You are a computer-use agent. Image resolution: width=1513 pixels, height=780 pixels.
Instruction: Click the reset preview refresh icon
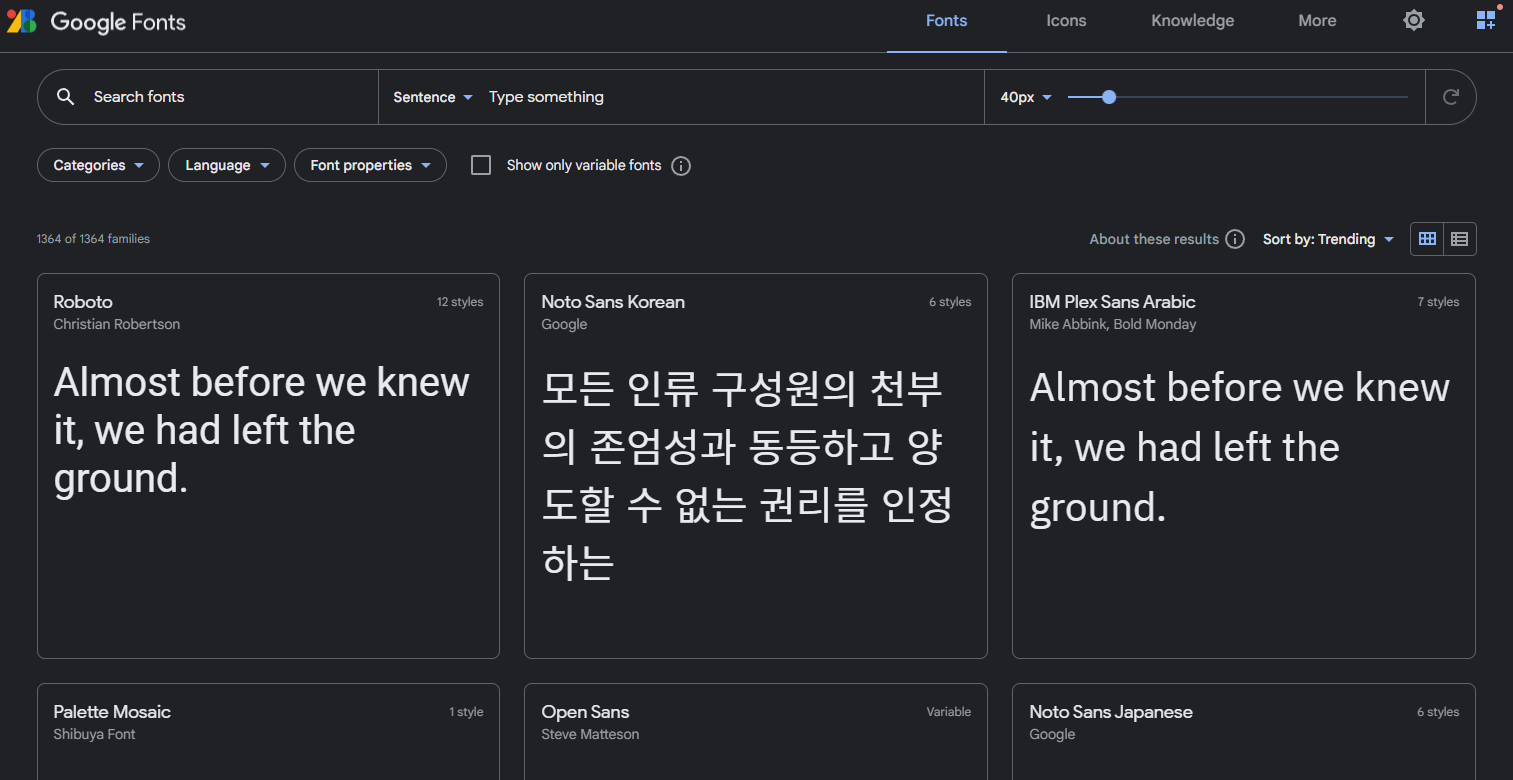tap(1450, 97)
